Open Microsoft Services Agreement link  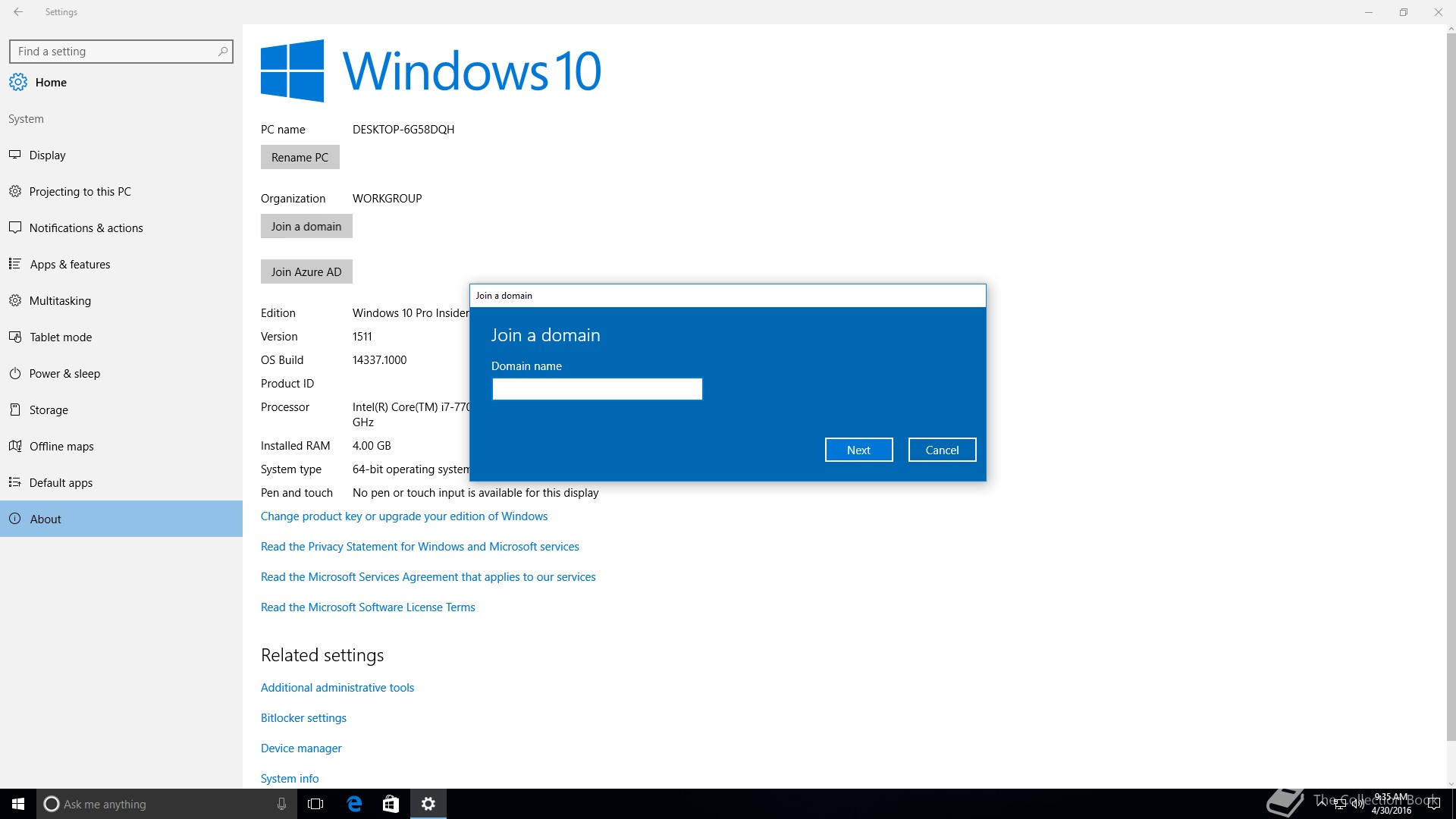coord(428,576)
